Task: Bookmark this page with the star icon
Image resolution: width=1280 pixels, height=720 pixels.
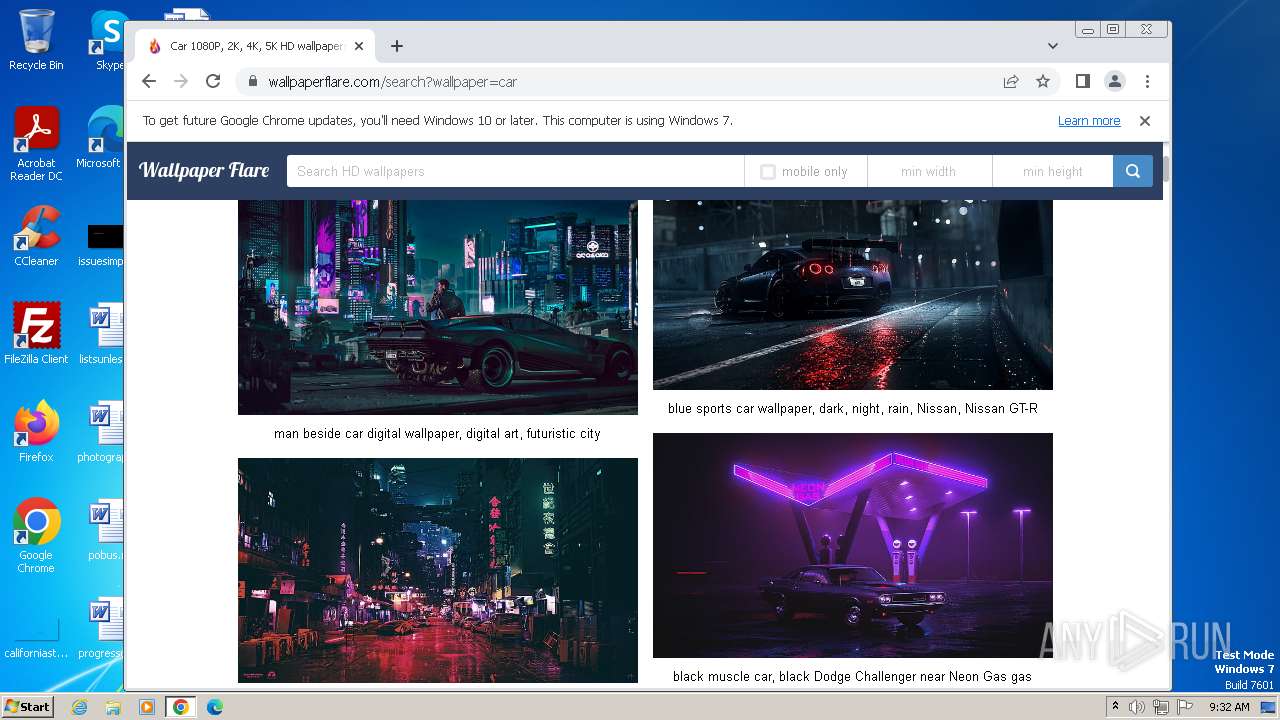Action: point(1043,82)
